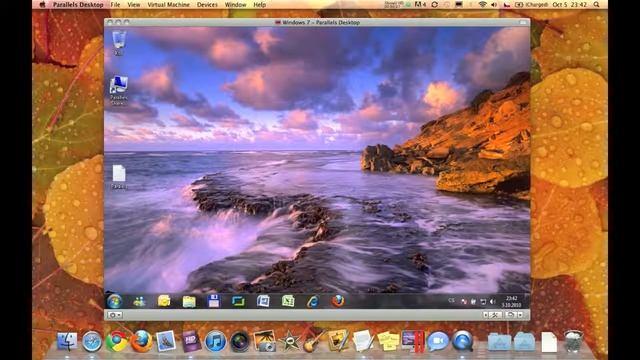Click the CS language indicator in taskbar
This screenshot has width=640, height=360.
451,301
